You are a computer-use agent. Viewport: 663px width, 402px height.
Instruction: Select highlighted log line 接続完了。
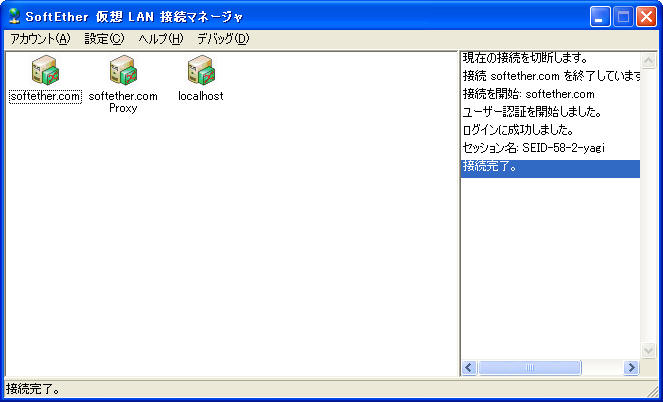(x=551, y=169)
